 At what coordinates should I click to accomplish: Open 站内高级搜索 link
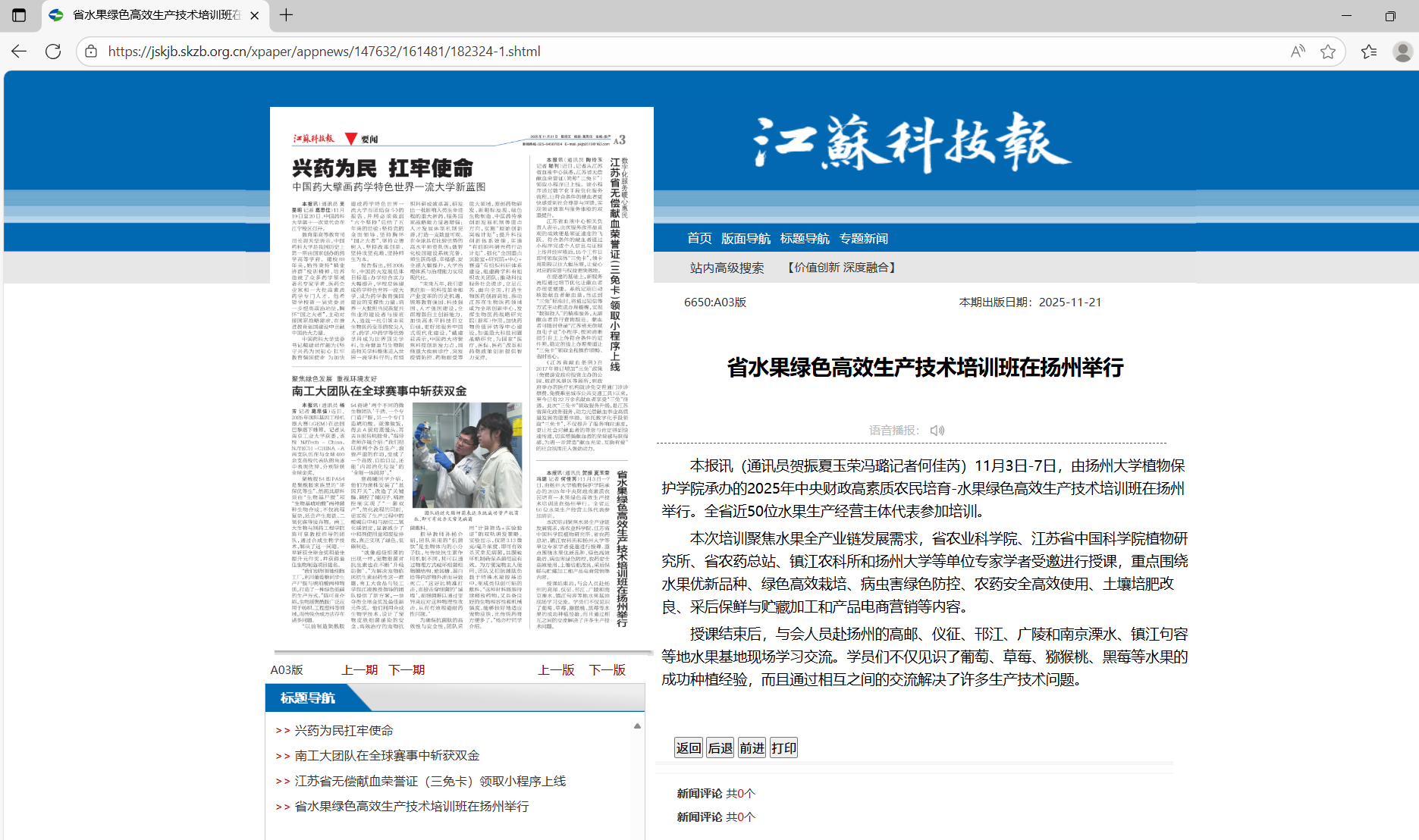pyautogui.click(x=727, y=268)
